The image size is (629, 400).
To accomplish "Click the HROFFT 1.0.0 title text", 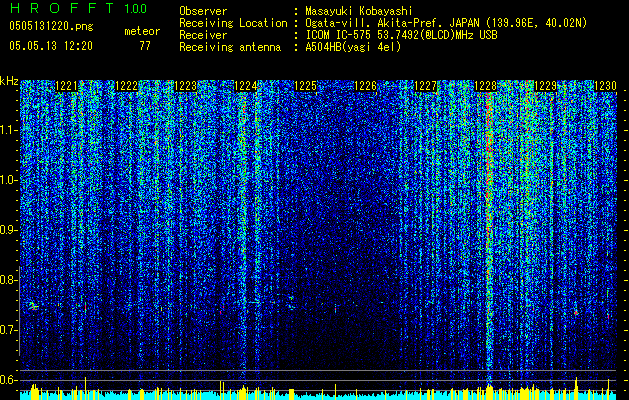I will click(x=78, y=8).
